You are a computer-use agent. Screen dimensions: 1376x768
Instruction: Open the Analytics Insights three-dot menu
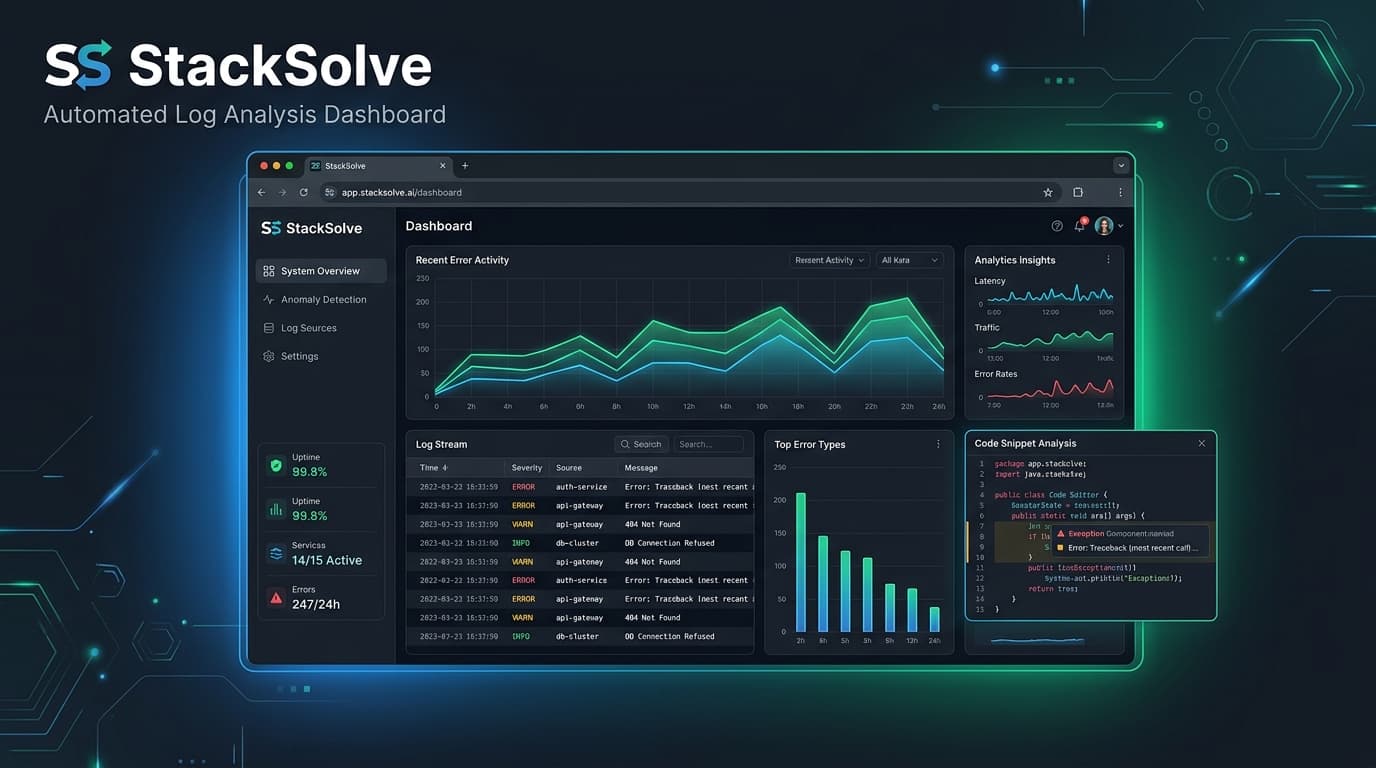(x=1108, y=260)
